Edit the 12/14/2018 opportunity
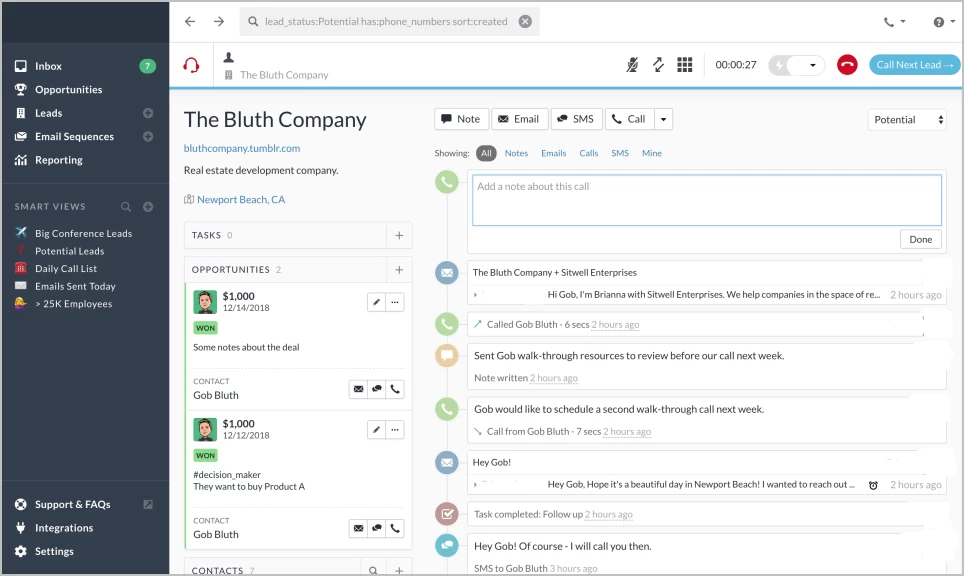The width and height of the screenshot is (964, 576). (376, 302)
